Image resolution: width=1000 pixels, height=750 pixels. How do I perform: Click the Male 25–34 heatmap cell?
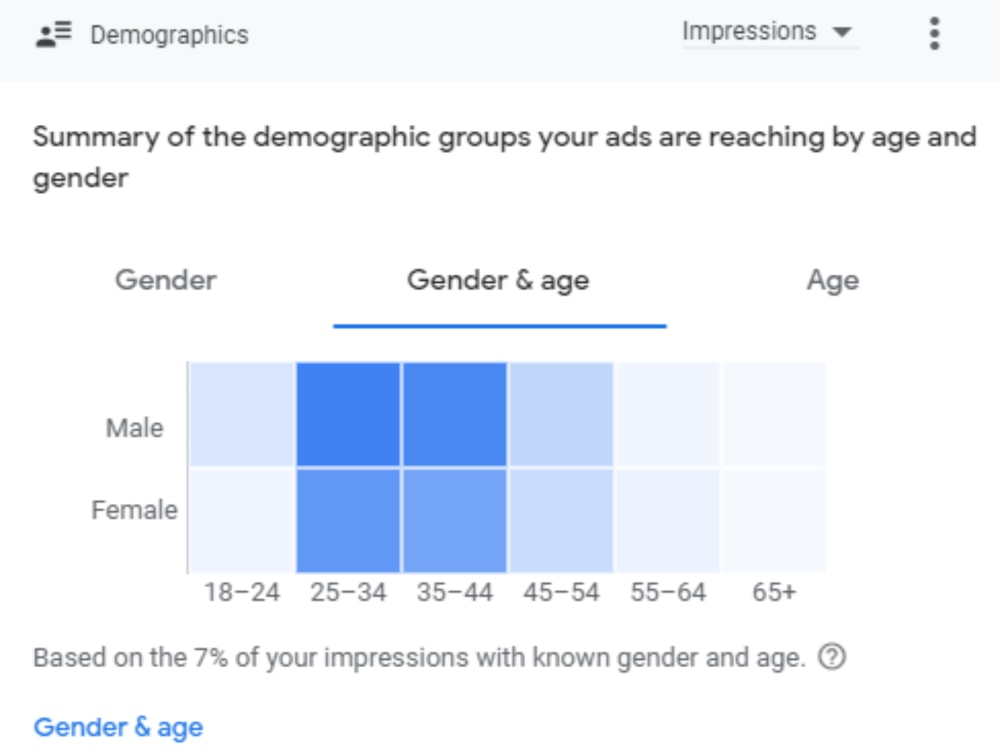click(x=348, y=415)
